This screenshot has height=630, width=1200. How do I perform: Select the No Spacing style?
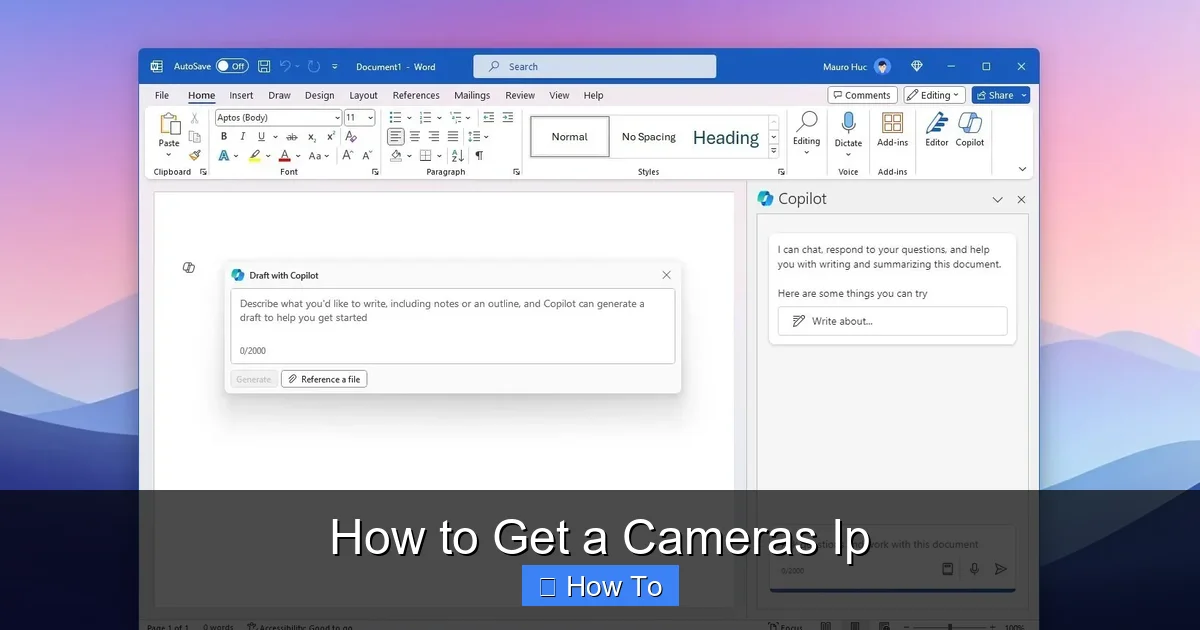pyautogui.click(x=649, y=137)
